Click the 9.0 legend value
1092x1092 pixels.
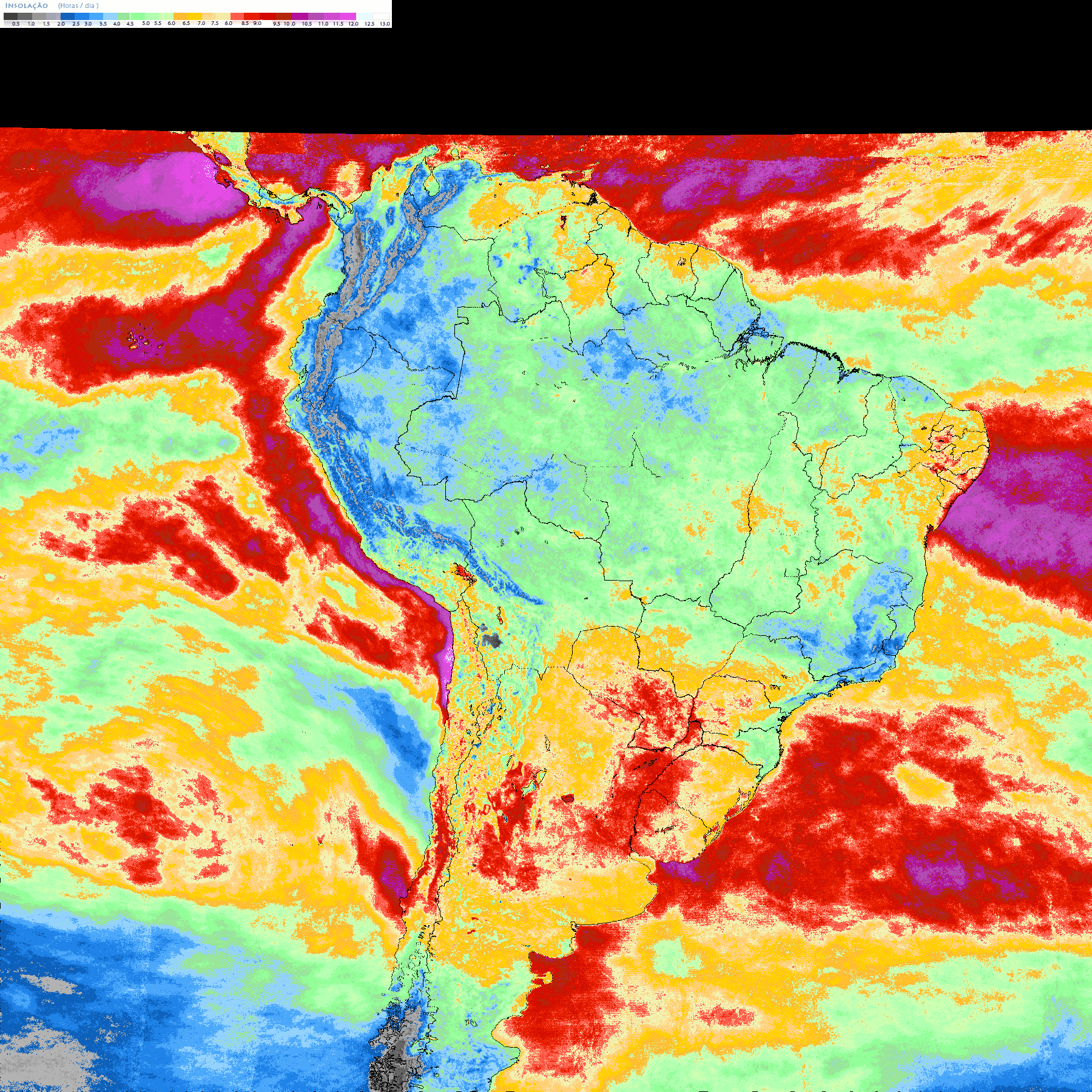point(257,23)
